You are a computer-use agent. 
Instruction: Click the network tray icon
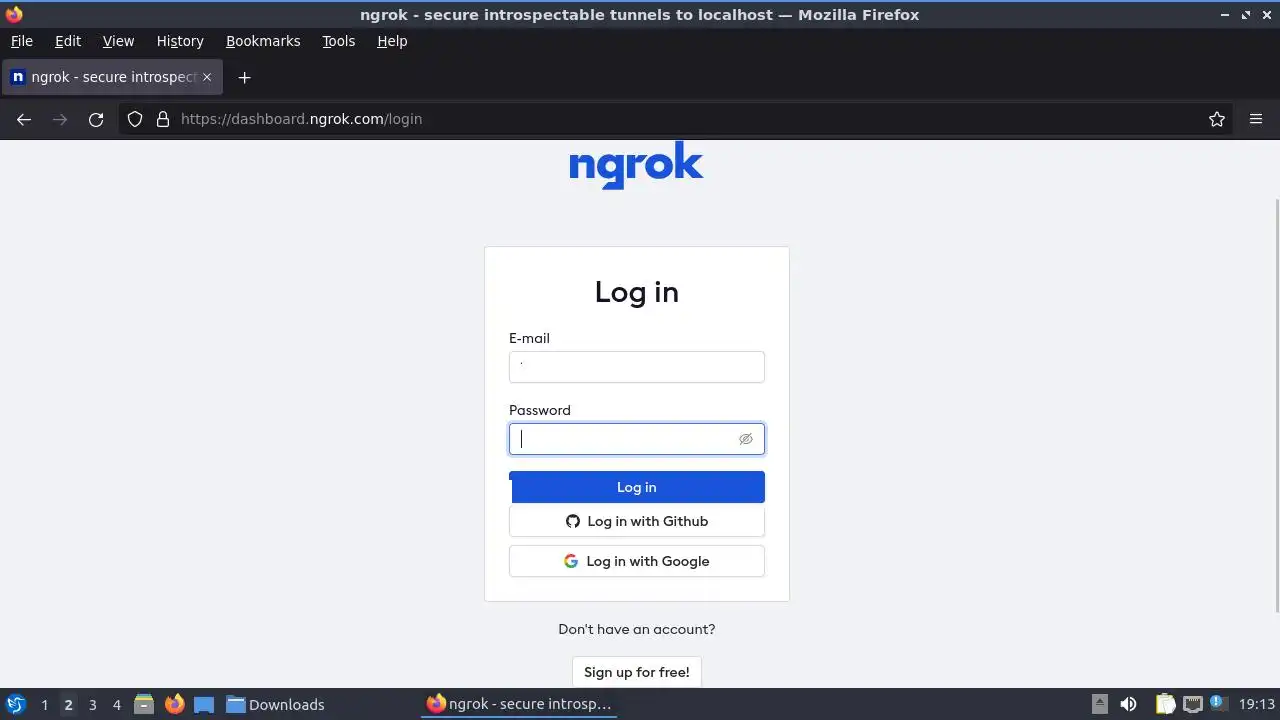click(1192, 704)
